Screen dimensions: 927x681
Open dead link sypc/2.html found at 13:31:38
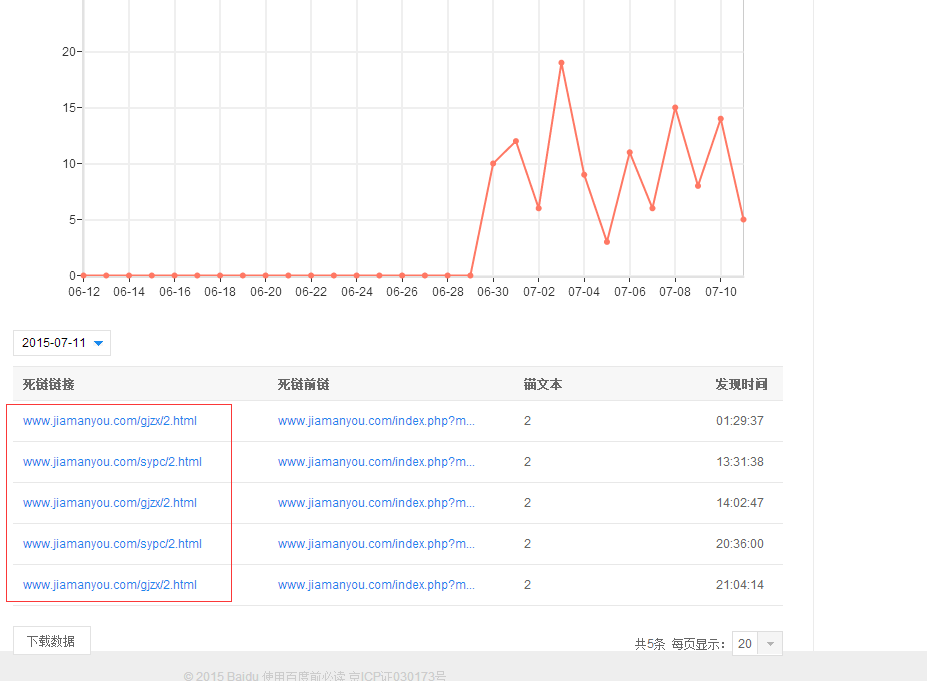pos(112,462)
